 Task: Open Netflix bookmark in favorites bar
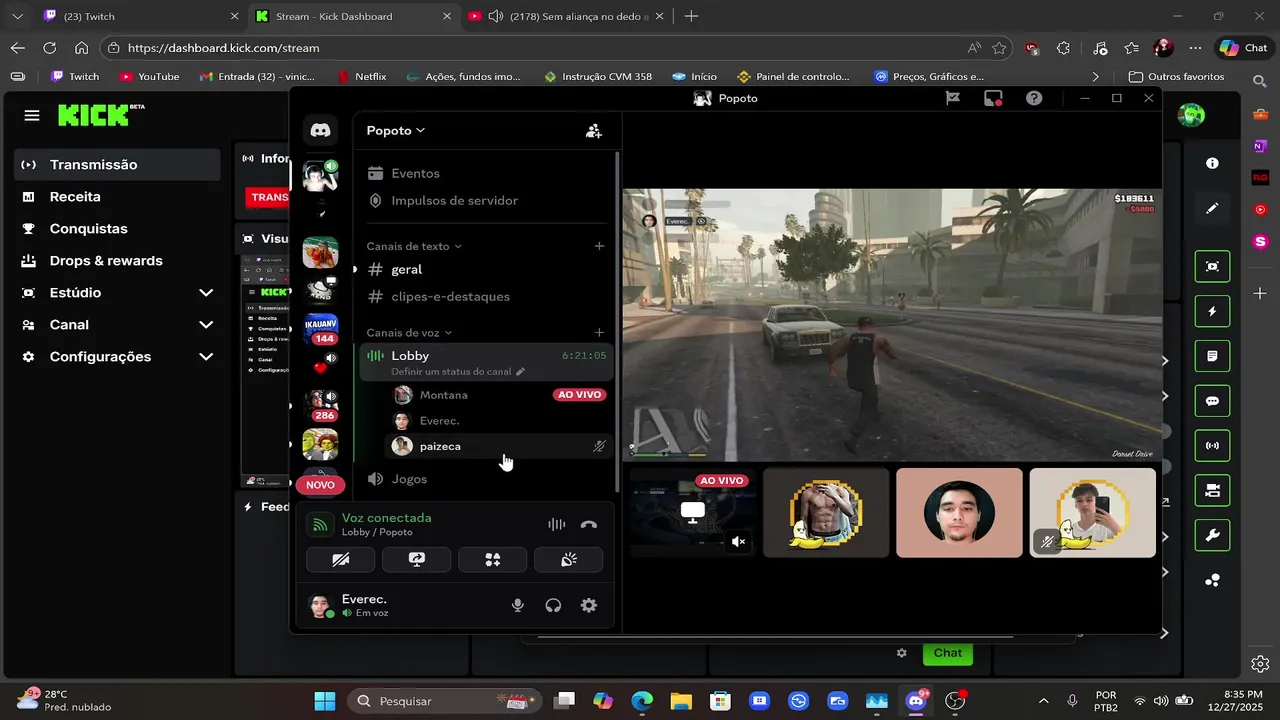pos(361,76)
